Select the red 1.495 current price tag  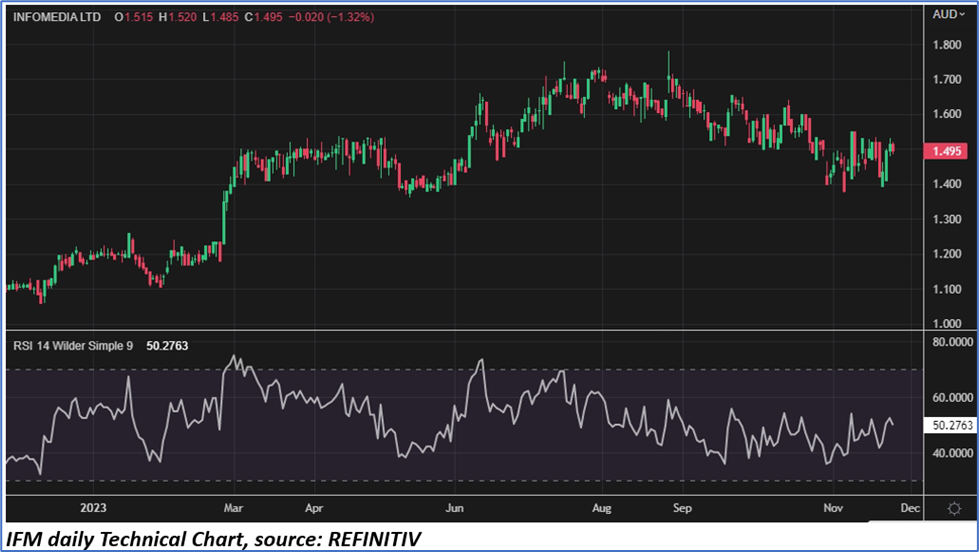(x=946, y=151)
